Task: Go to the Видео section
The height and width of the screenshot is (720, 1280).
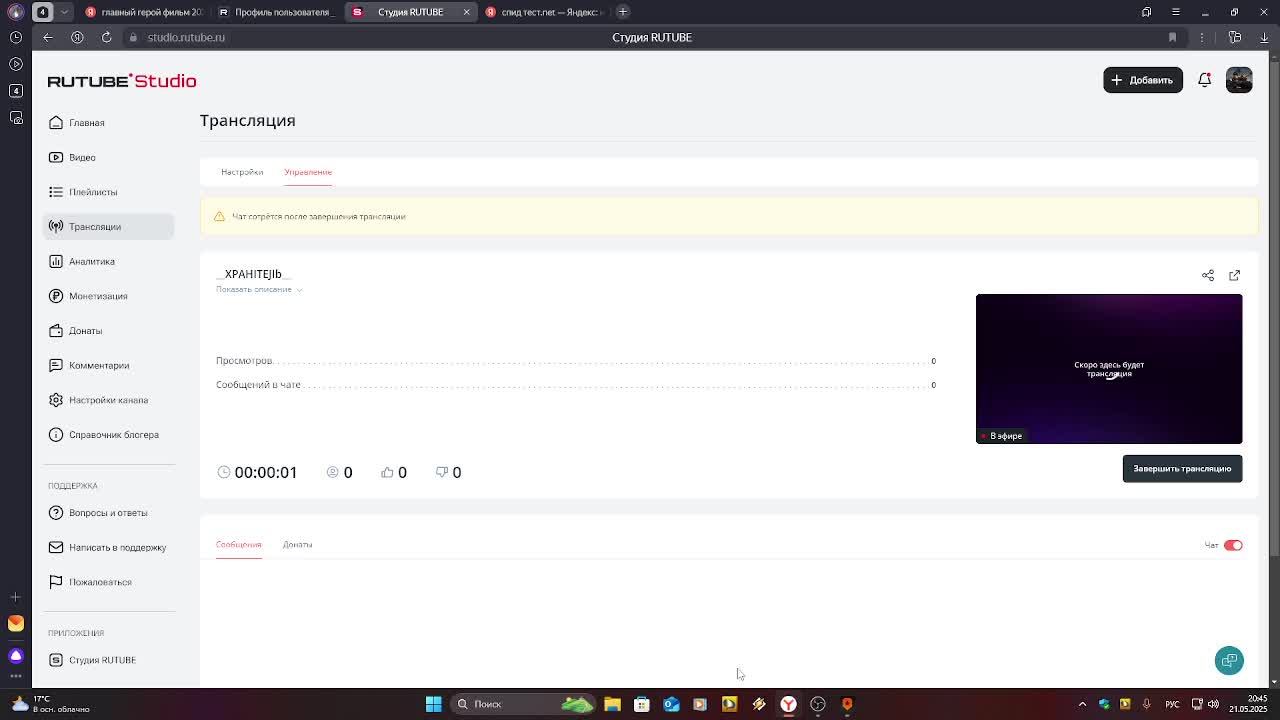Action: click(108, 157)
